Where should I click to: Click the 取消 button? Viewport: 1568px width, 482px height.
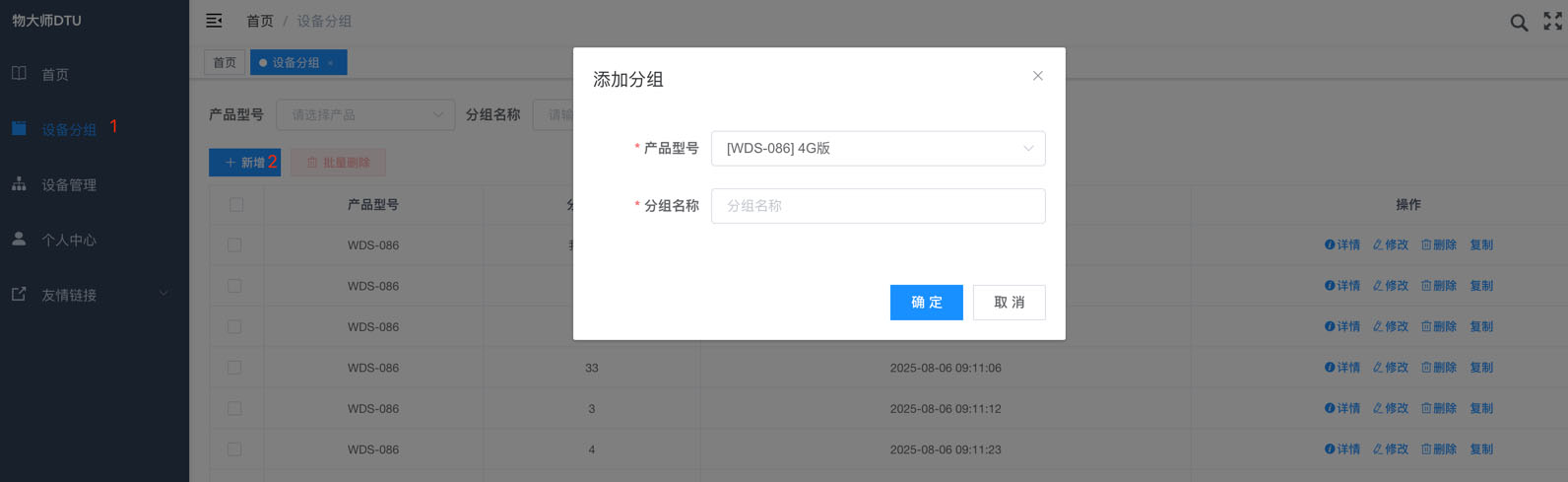tap(1009, 303)
